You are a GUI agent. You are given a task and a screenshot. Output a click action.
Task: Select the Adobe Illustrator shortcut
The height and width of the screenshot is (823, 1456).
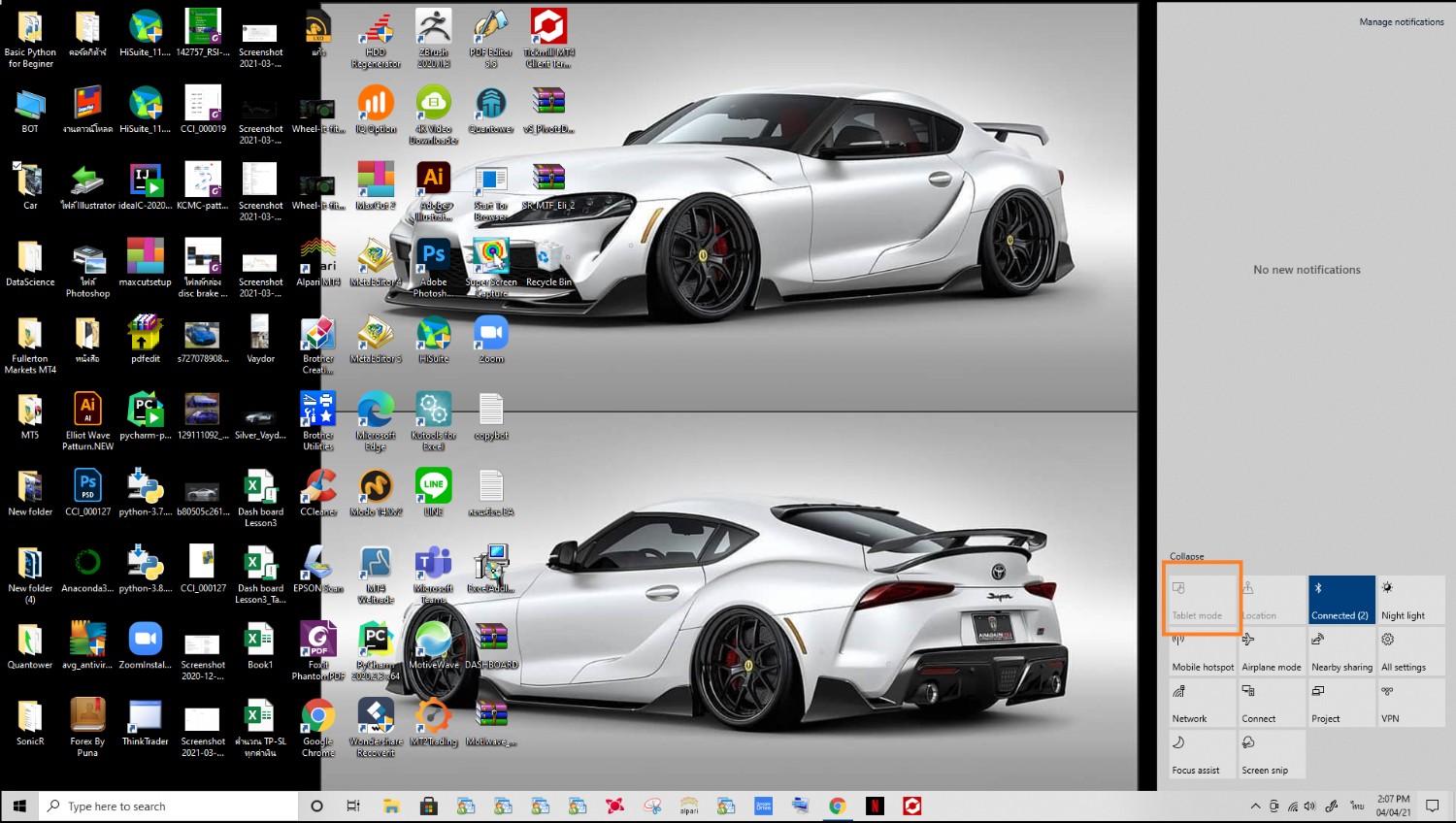point(434,190)
